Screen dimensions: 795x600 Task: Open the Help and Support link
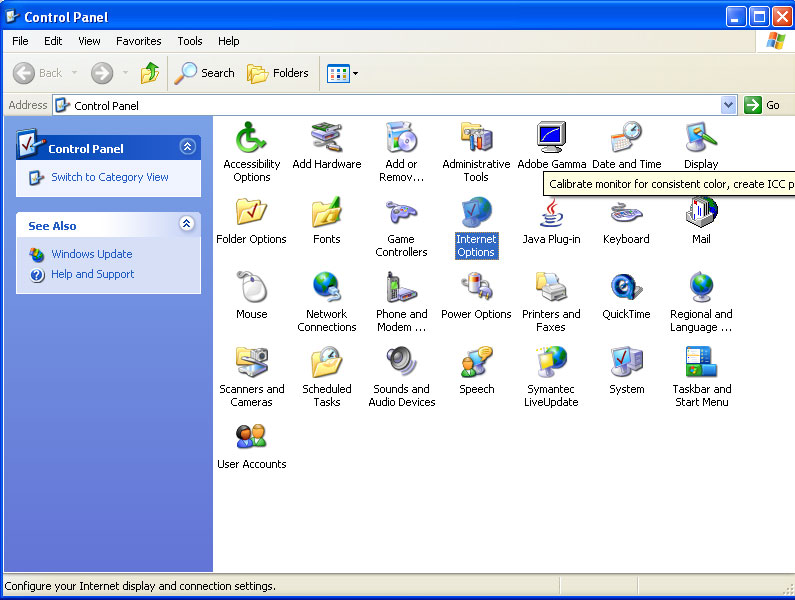(92, 274)
